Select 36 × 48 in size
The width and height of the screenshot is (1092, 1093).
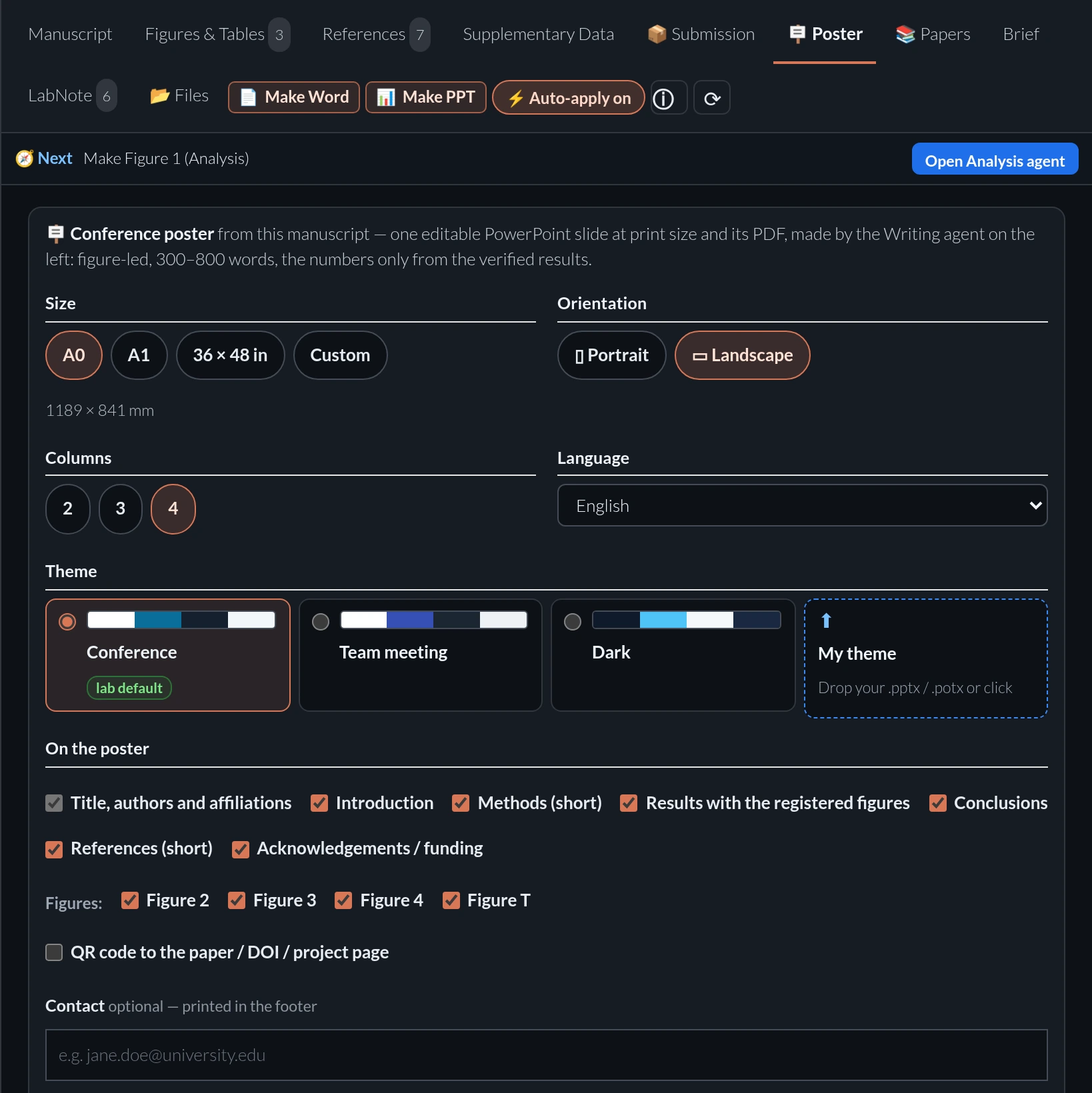(x=230, y=355)
